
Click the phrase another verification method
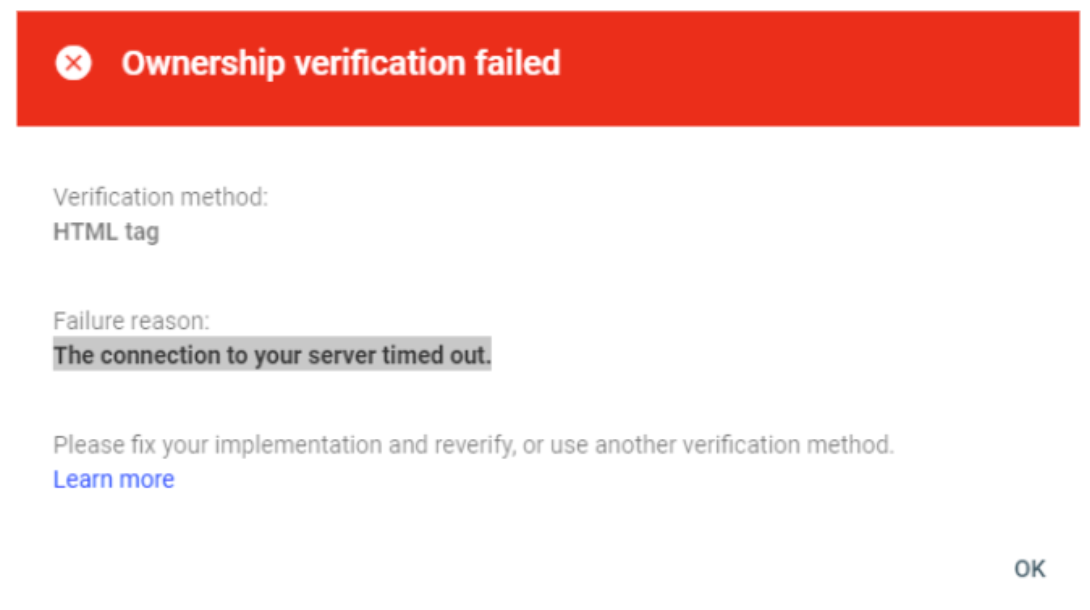pyautogui.click(x=744, y=445)
